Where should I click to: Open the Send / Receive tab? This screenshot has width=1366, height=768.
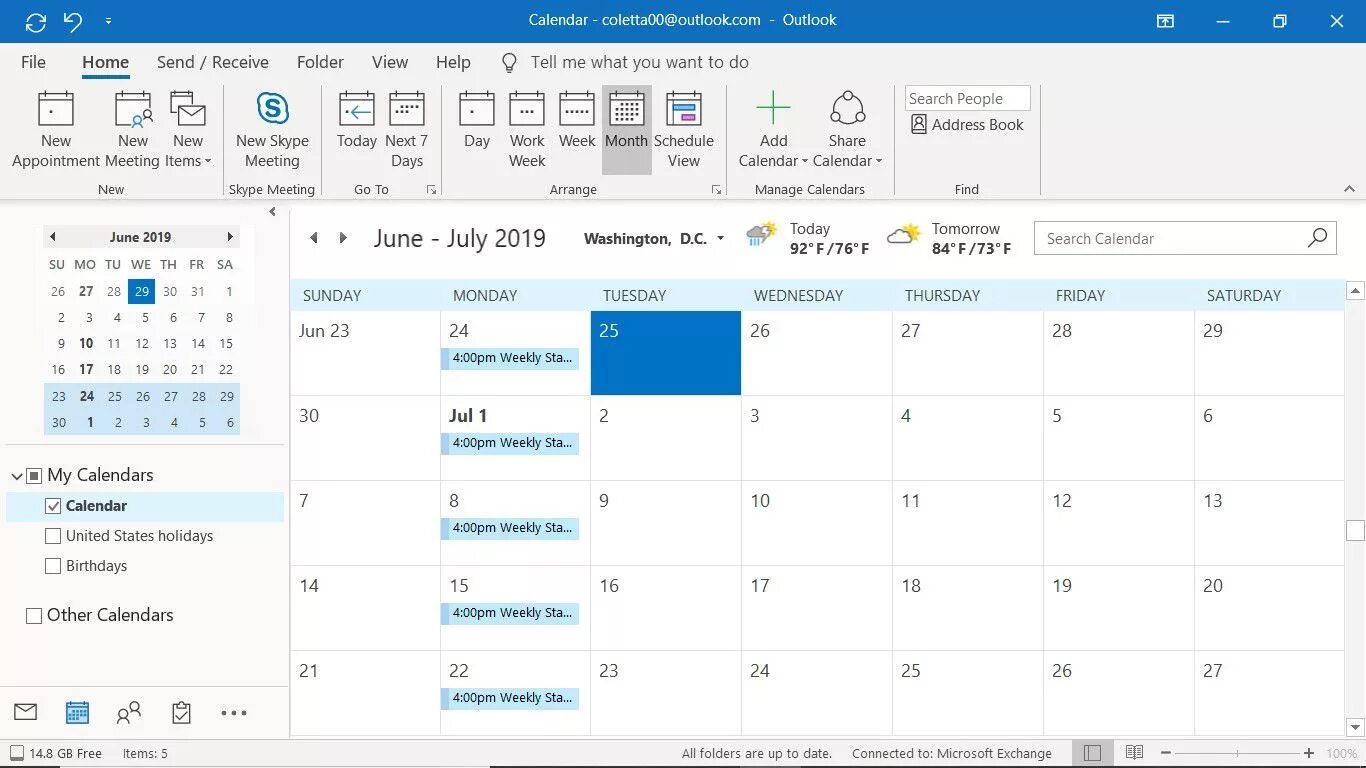coord(213,62)
